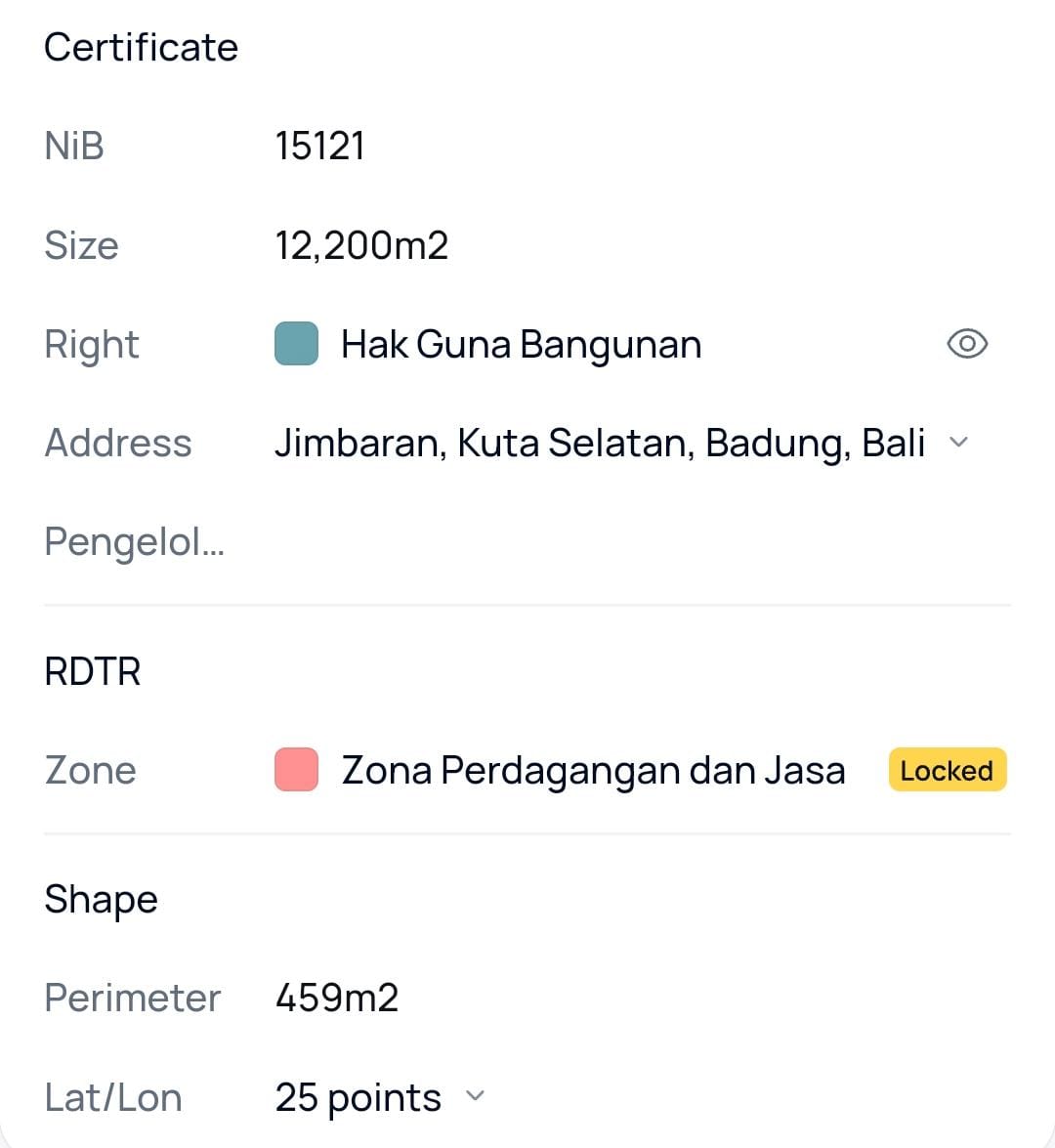Click the truncated Pengelol... label
This screenshot has width=1055, height=1148.
click(135, 541)
